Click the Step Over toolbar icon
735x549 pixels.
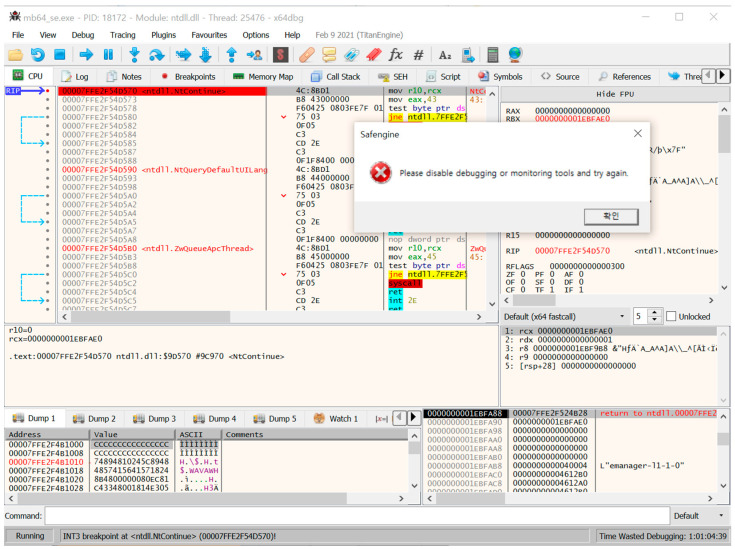click(x=157, y=55)
